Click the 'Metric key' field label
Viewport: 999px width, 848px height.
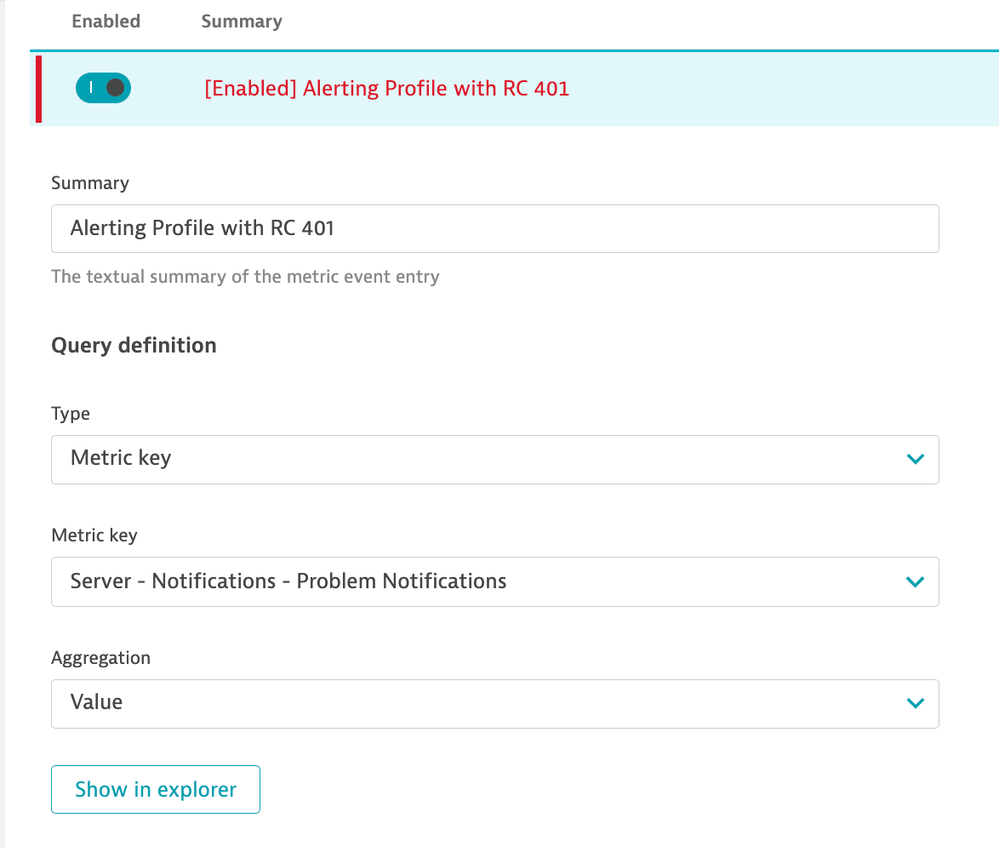click(94, 535)
